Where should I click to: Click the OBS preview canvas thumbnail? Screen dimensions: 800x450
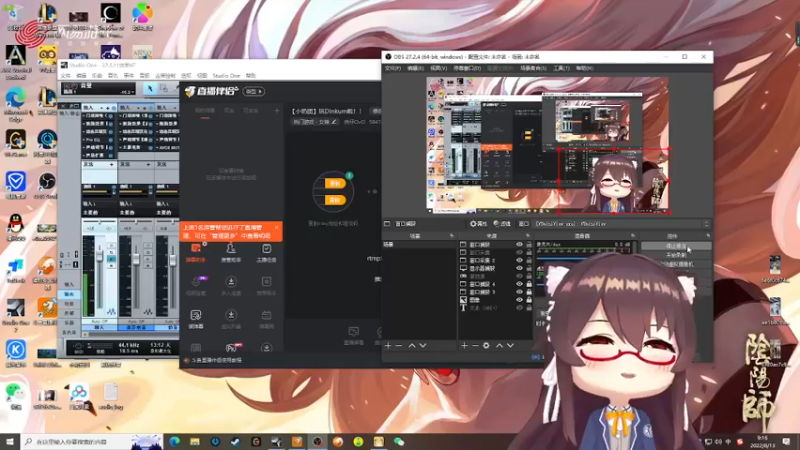click(547, 144)
